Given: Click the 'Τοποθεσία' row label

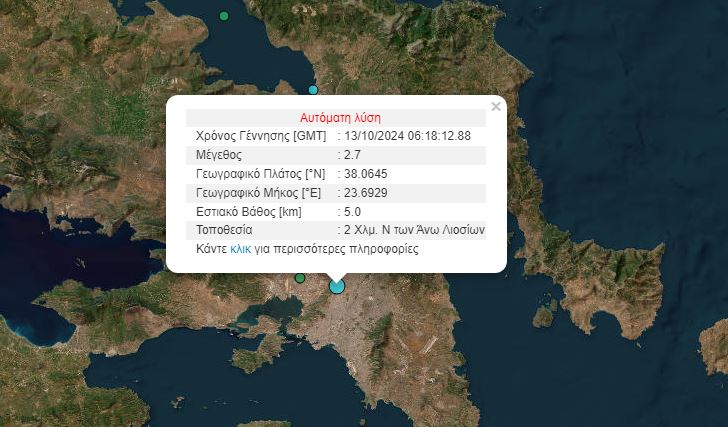Looking at the screenshot, I should point(224,230).
